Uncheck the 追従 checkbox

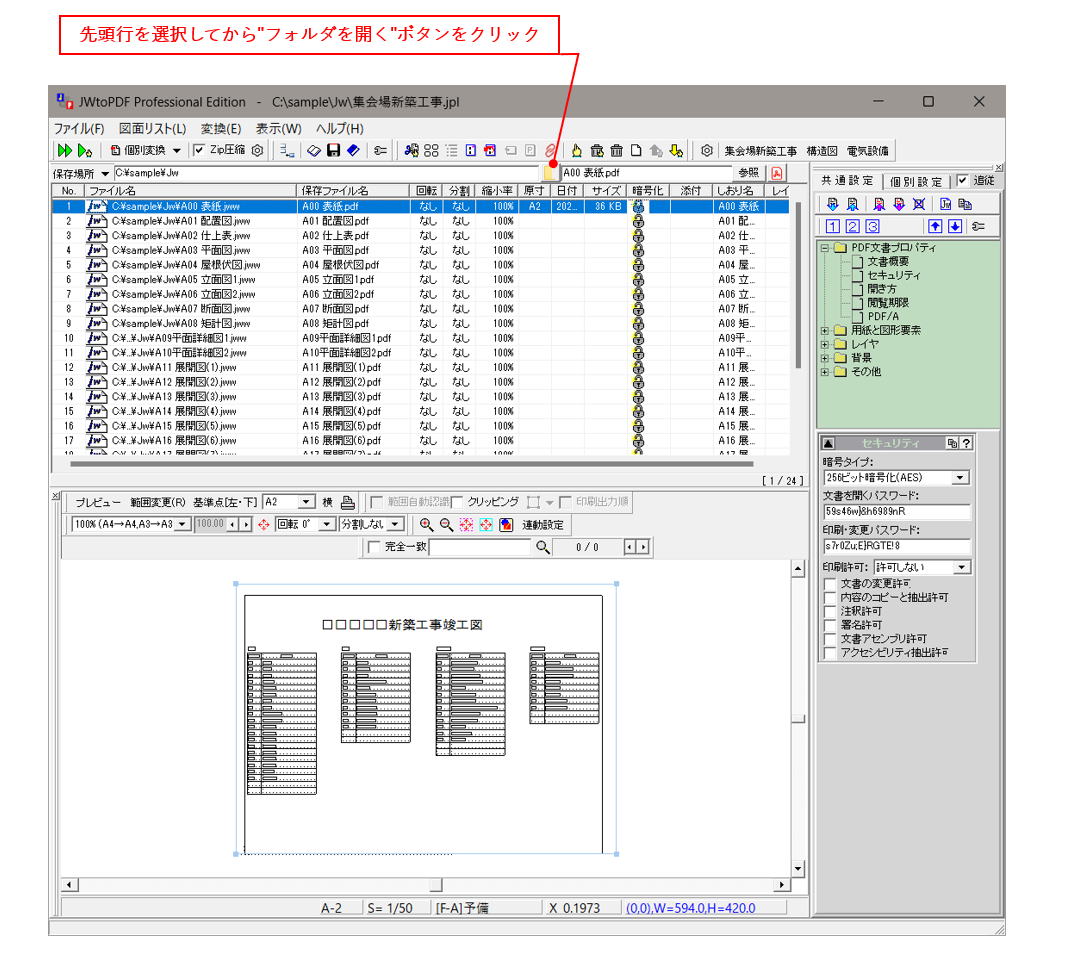(x=963, y=181)
